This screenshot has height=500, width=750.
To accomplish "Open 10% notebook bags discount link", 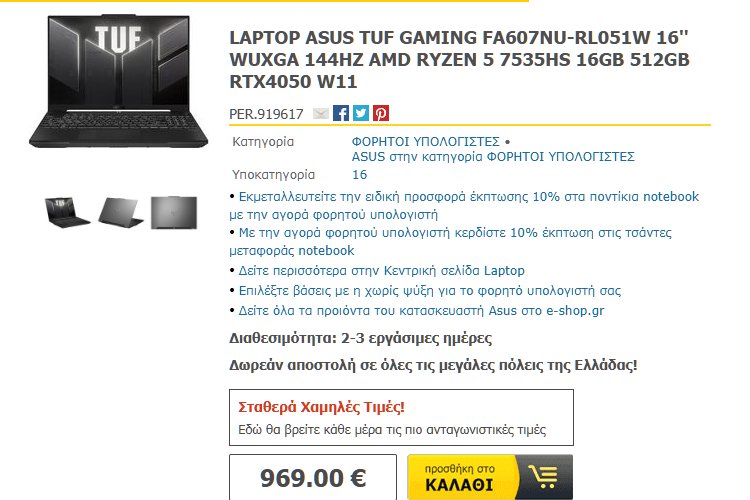I will point(450,241).
